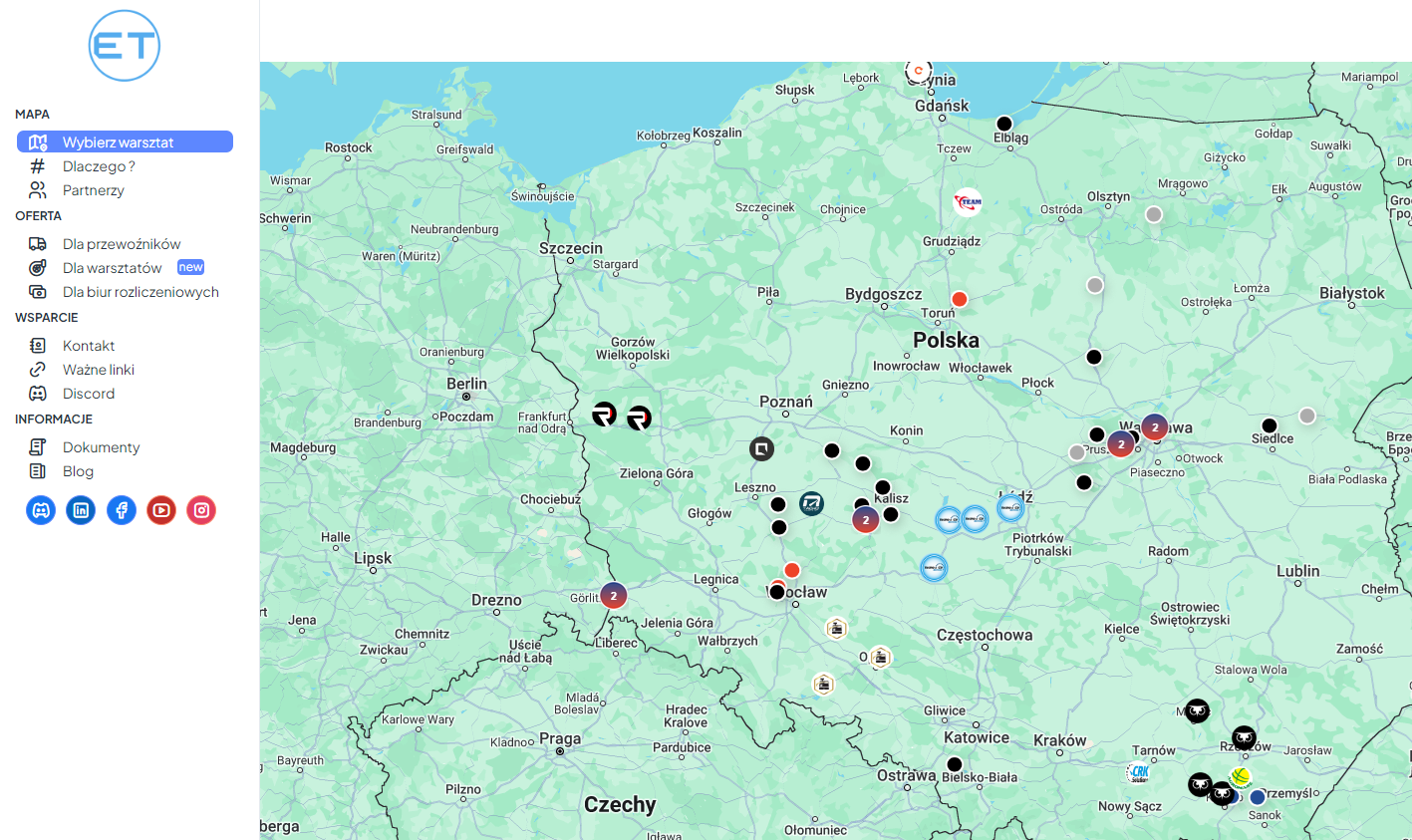Open Ważne linki page

click(99, 370)
